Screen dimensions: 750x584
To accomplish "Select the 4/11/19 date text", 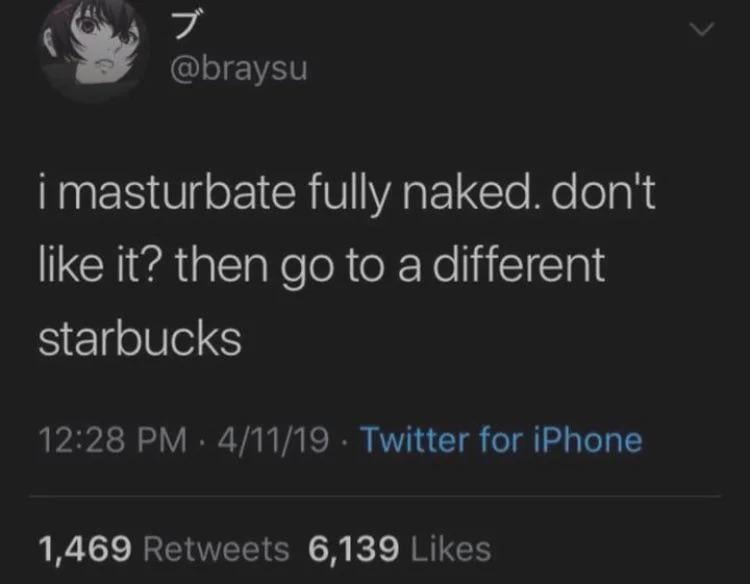I will (273, 440).
